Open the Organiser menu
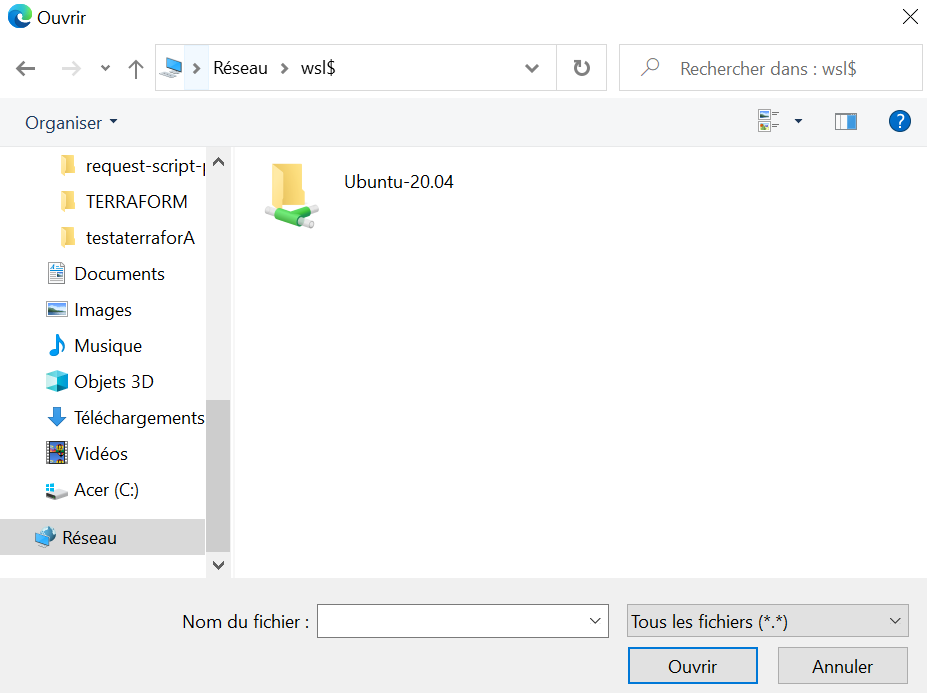This screenshot has width=927, height=693. [x=71, y=122]
